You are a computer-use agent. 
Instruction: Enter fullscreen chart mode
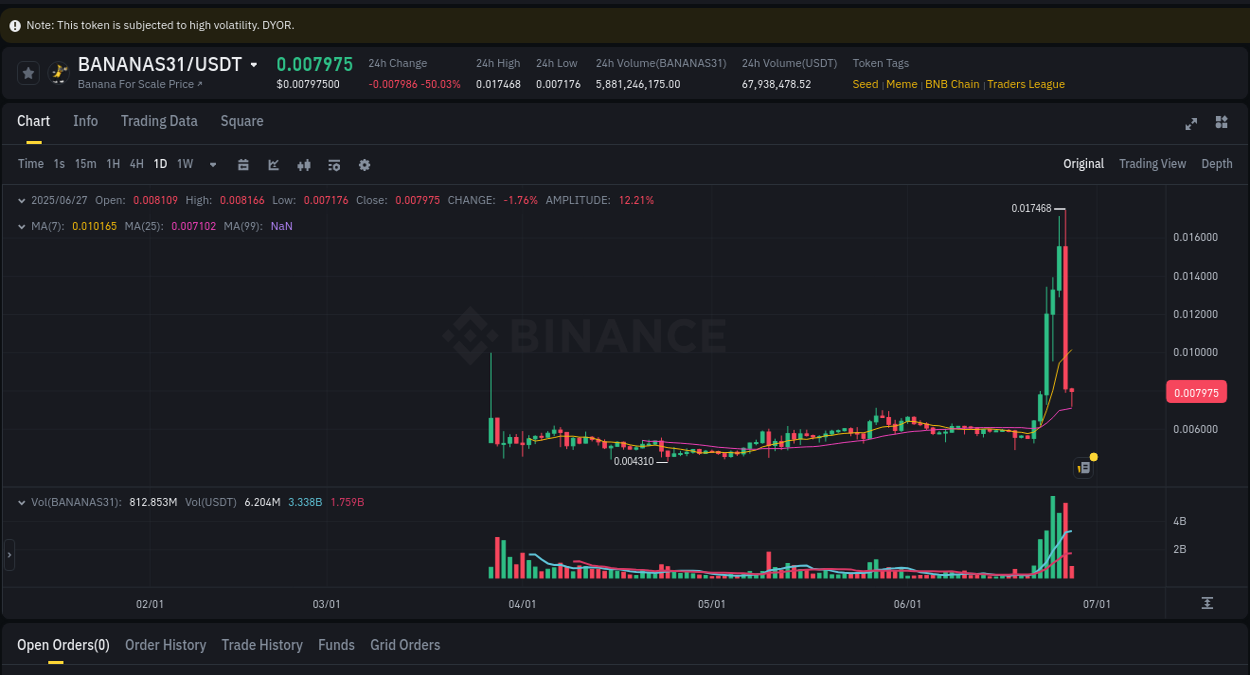pos(1191,123)
